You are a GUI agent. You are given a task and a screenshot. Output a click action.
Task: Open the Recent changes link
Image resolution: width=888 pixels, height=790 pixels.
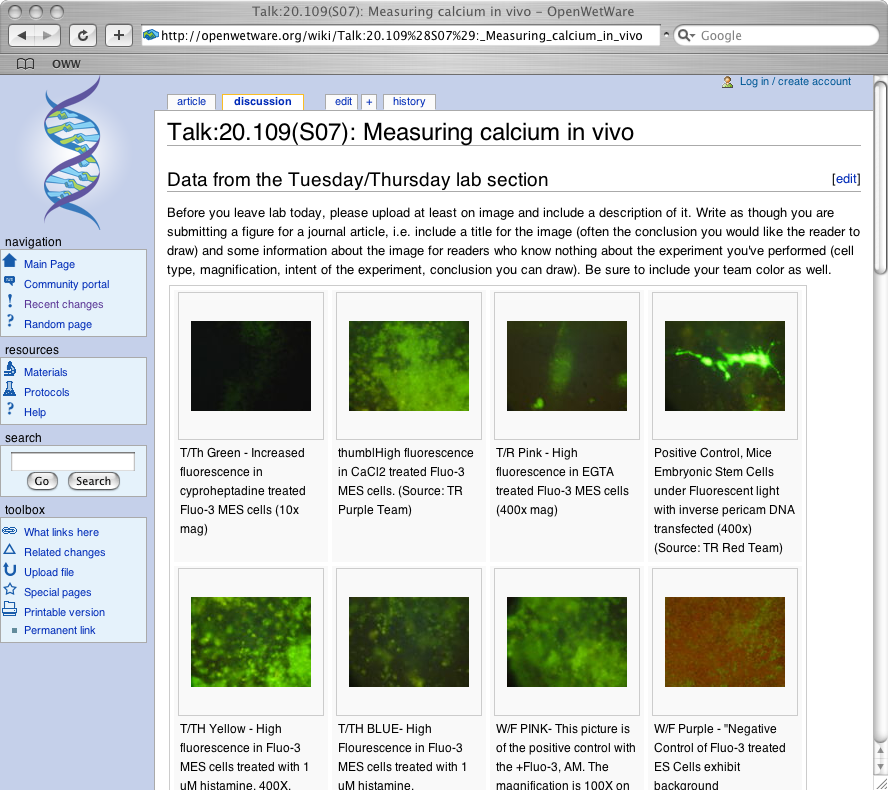tap(63, 304)
